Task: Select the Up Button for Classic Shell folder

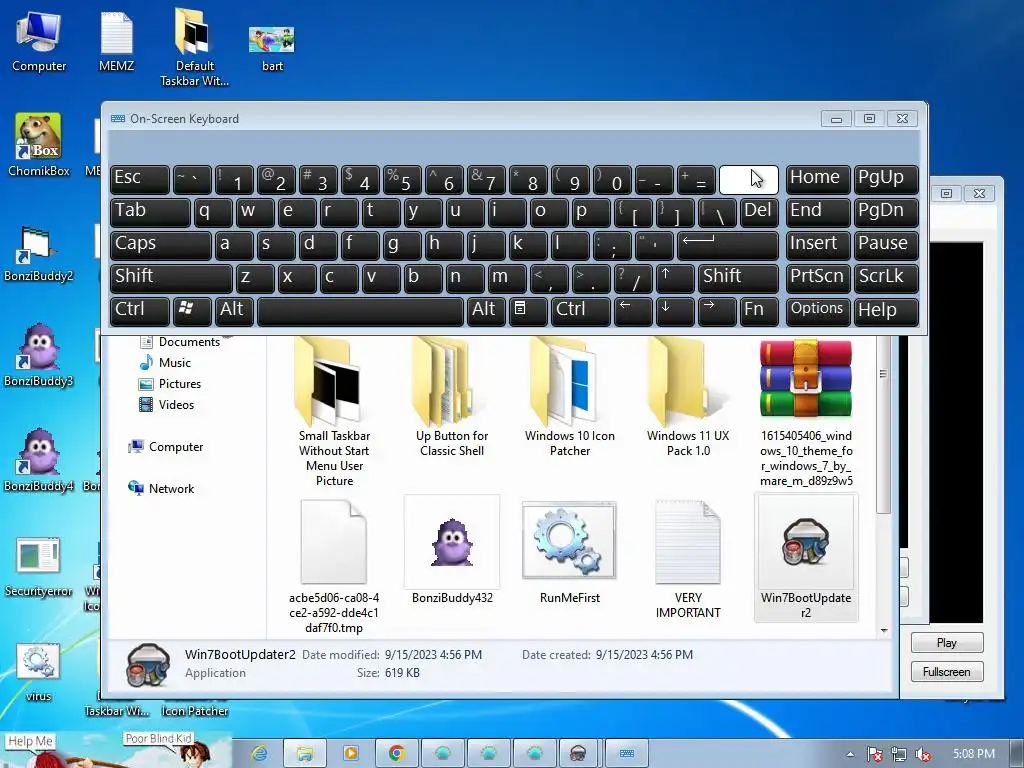Action: [452, 398]
